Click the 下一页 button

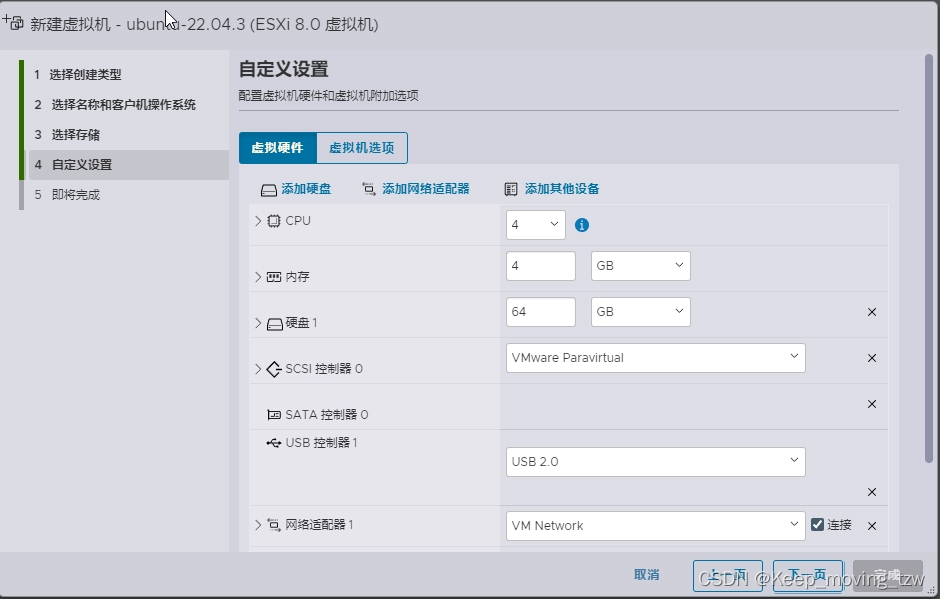click(x=808, y=575)
